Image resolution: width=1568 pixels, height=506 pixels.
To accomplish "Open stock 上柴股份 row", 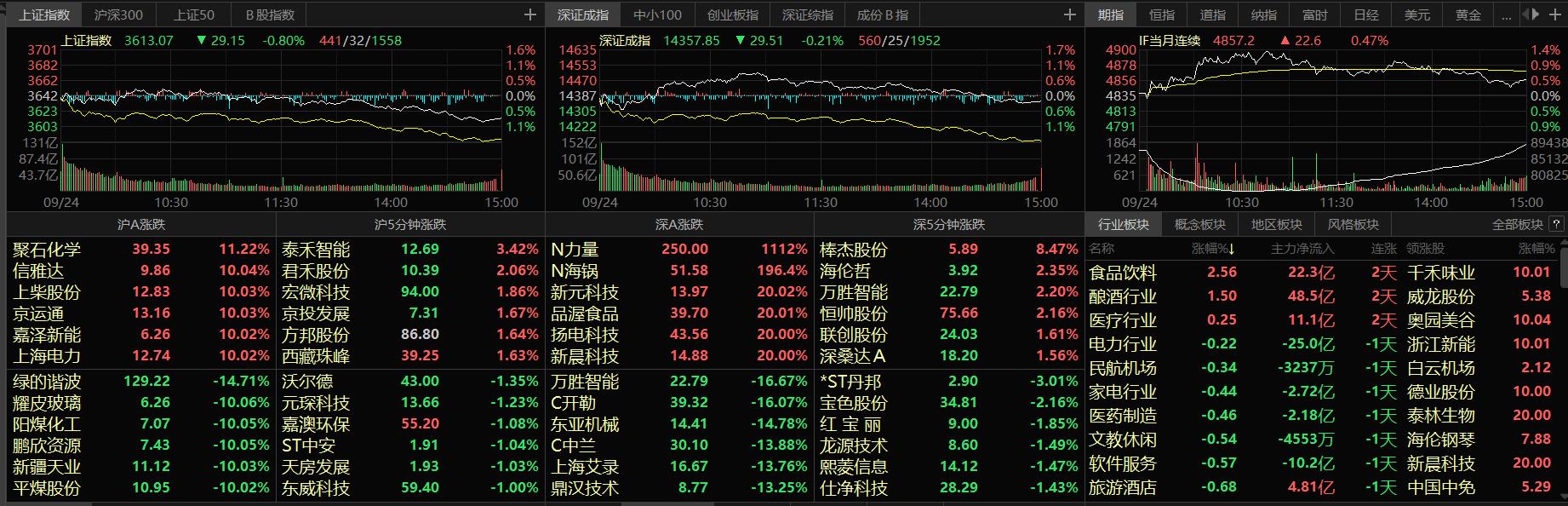I will 141,291.
